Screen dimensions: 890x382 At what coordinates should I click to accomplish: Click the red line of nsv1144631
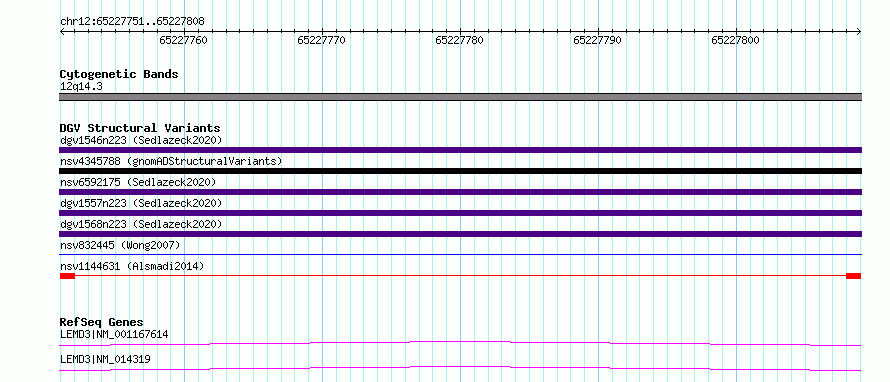[x=460, y=276]
